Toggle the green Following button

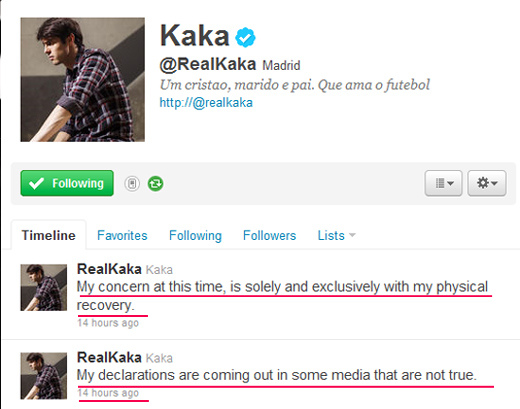(x=67, y=183)
